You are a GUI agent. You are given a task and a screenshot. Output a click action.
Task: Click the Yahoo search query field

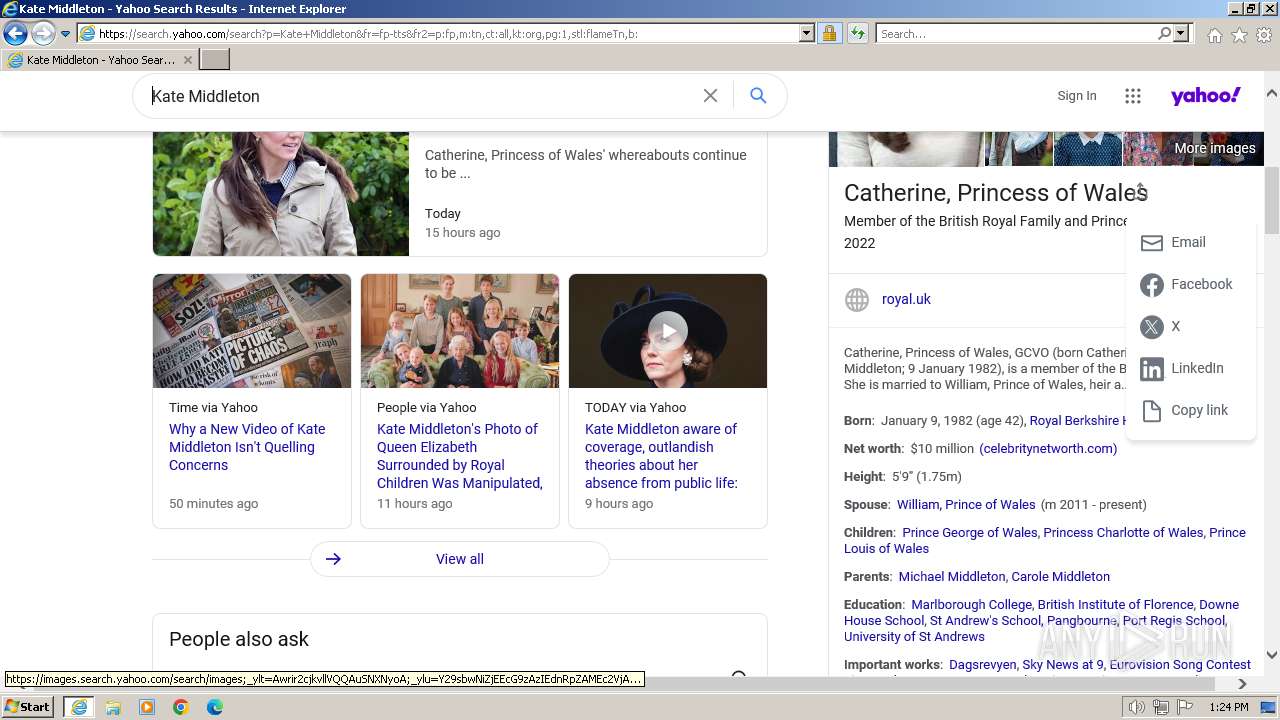(x=420, y=96)
